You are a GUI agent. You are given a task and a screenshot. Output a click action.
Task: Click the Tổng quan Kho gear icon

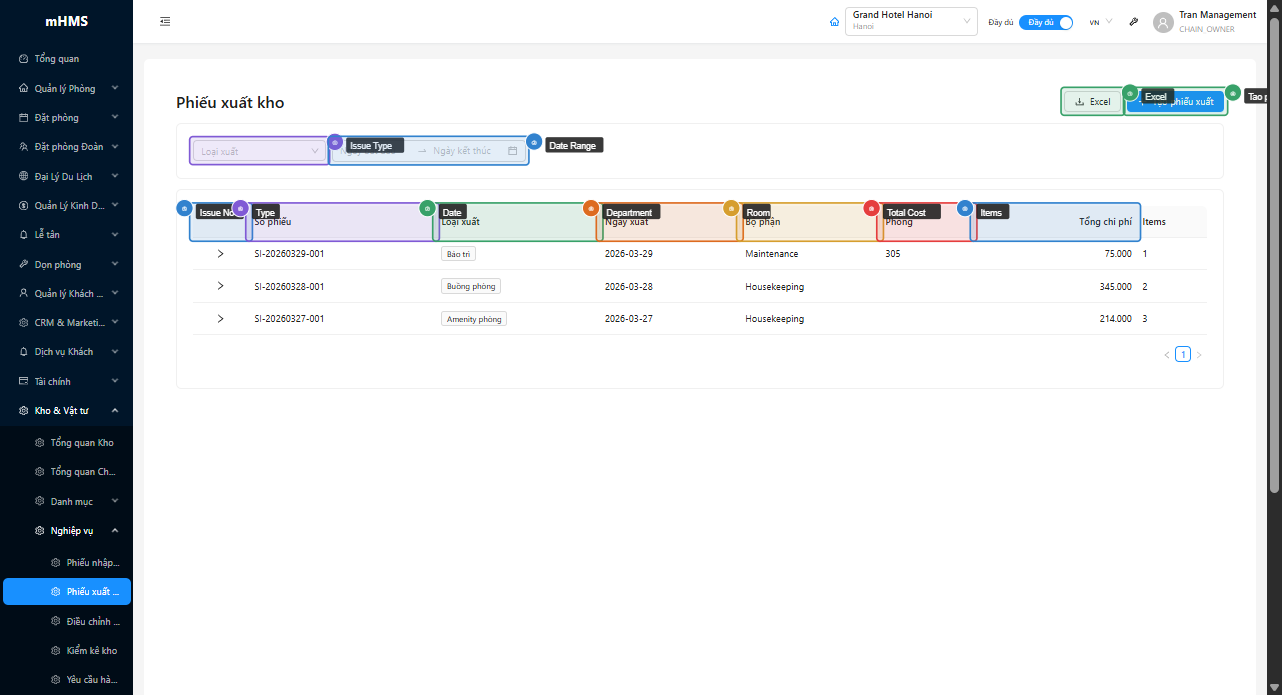40,443
